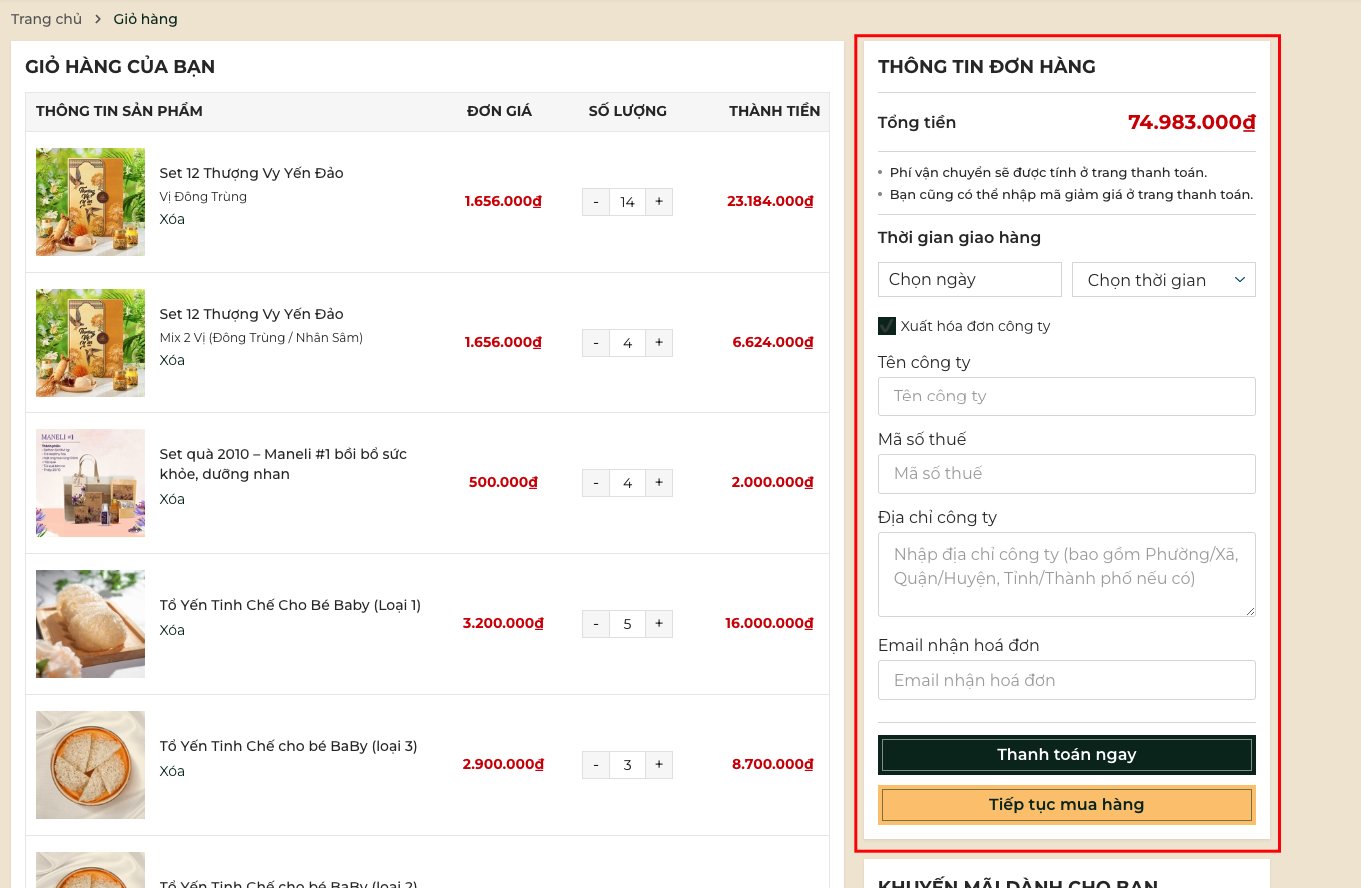Click the Tiếp tục mua hàng button
The width and height of the screenshot is (1361, 888).
coord(1066,805)
